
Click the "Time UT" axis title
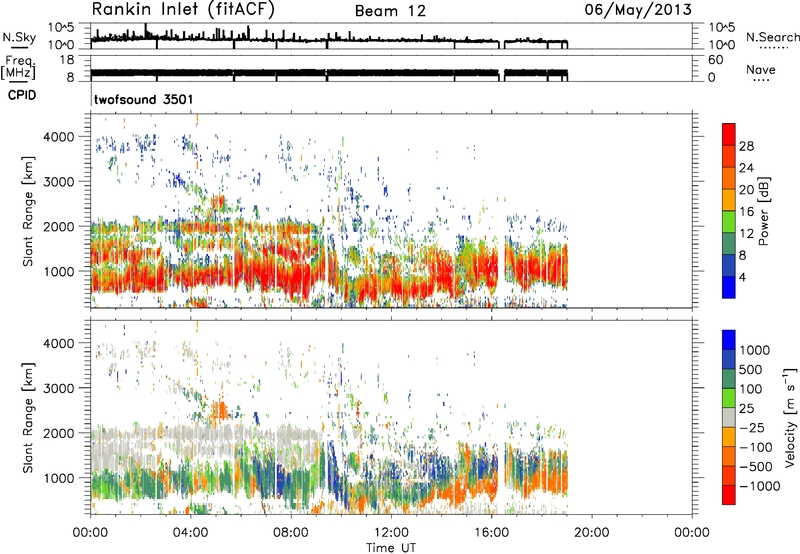pos(391,548)
